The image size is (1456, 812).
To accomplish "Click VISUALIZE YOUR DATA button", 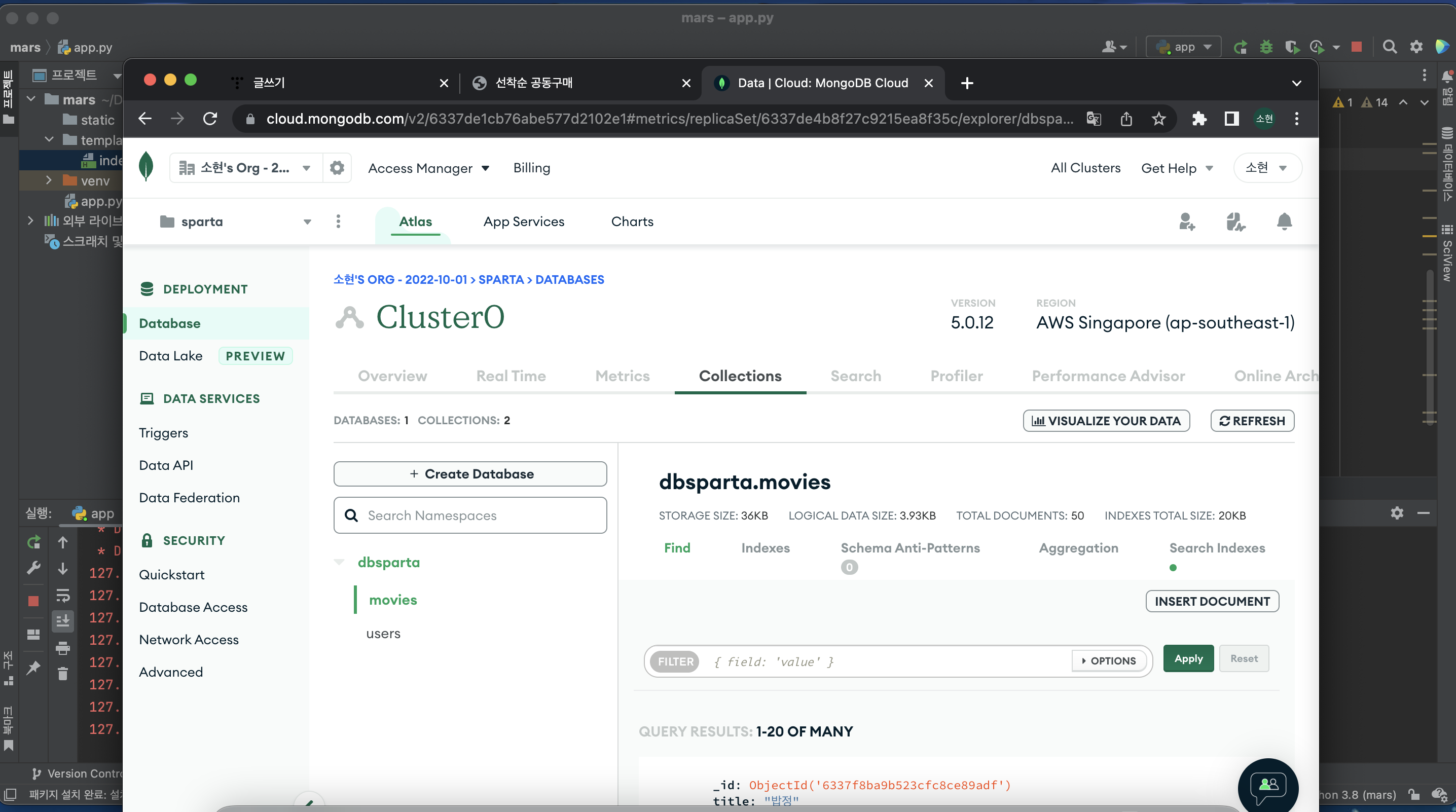I will point(1106,420).
